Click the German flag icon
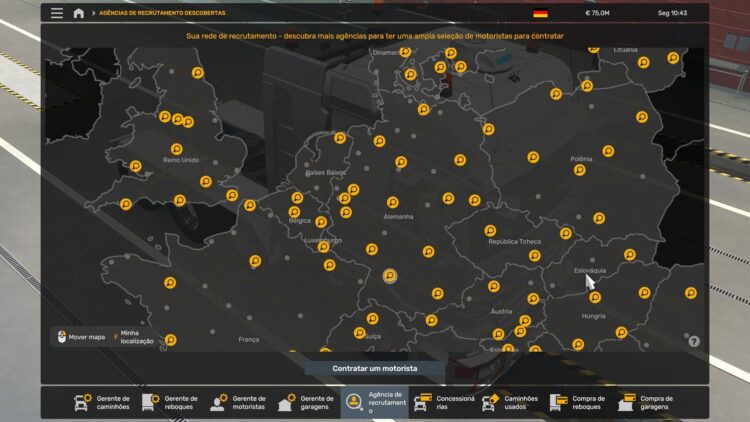750x422 pixels. point(540,13)
